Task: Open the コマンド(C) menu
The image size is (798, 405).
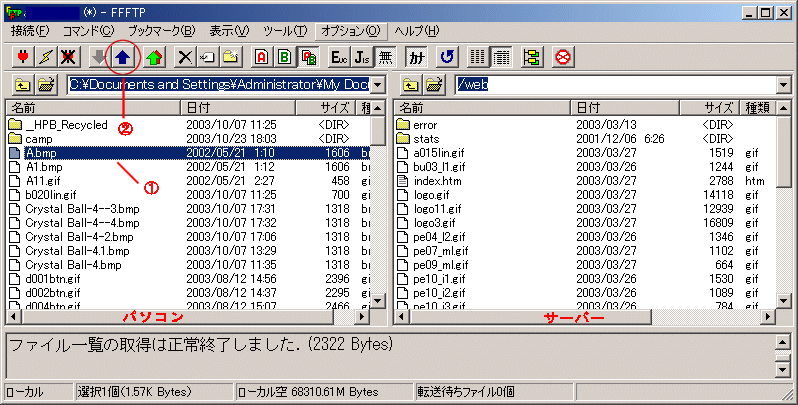Action: pyautogui.click(x=89, y=31)
